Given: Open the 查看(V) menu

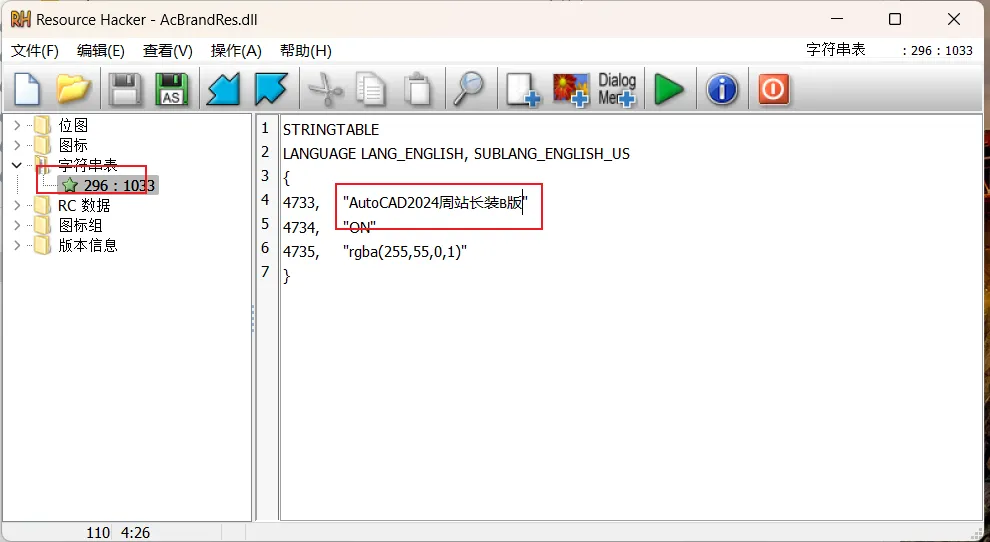Looking at the screenshot, I should (x=168, y=51).
